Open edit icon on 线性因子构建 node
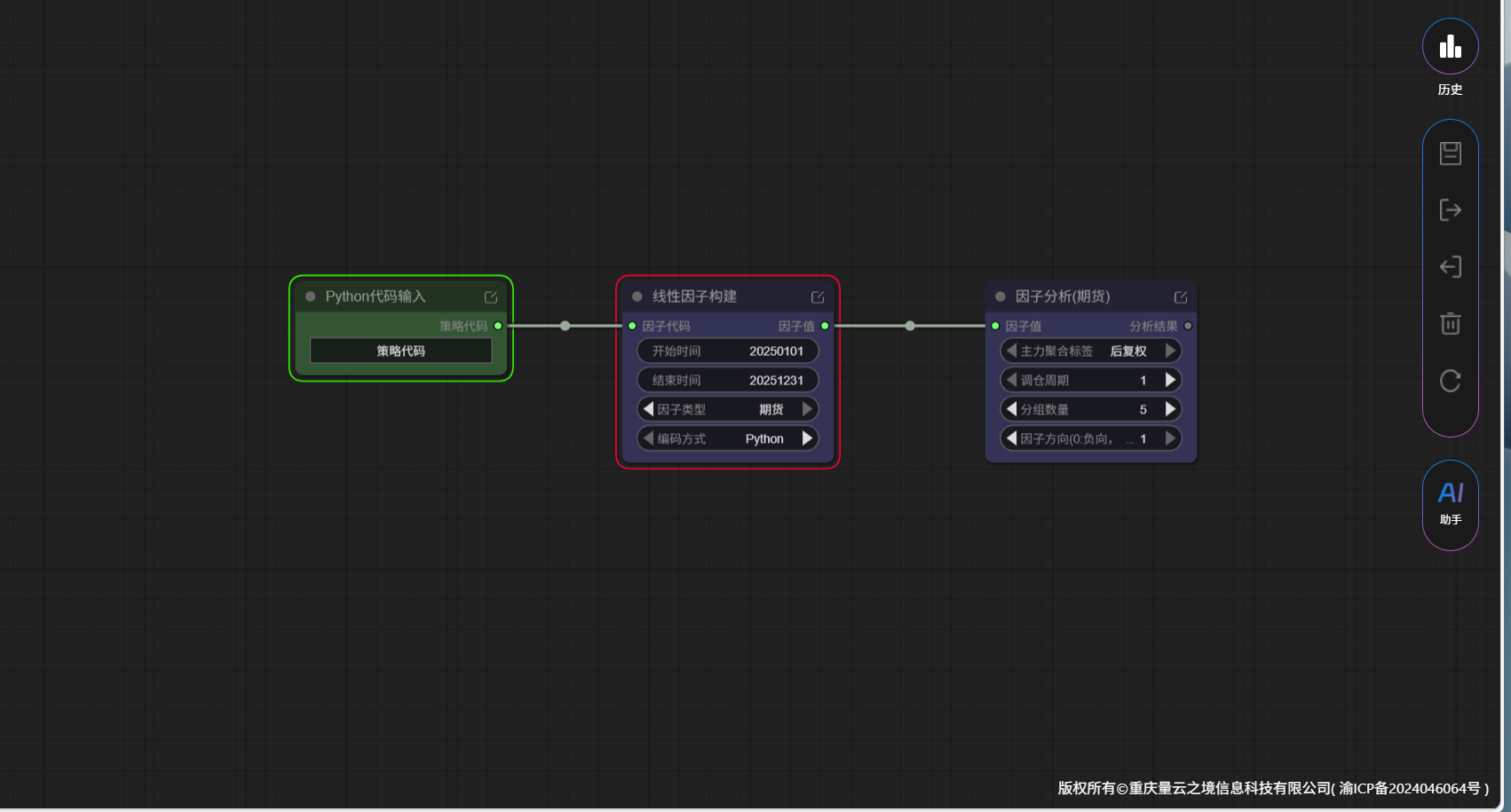Screen dimensions: 1511x812 click(818, 297)
